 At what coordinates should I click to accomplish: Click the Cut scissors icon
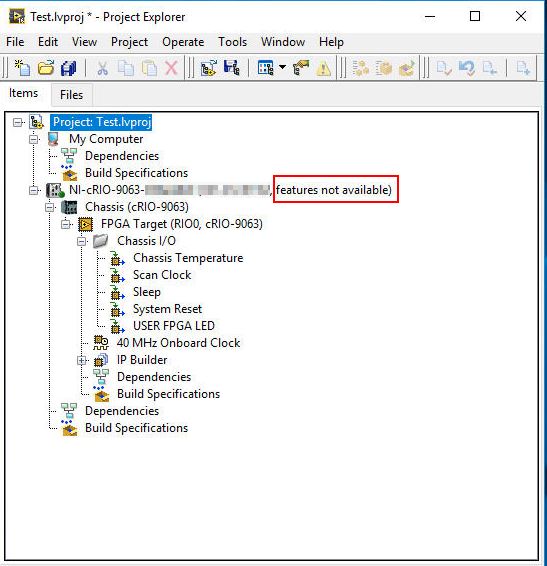103,68
